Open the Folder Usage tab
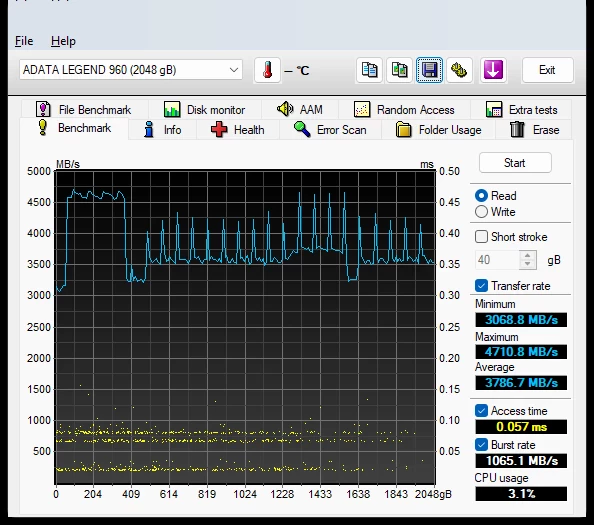 pyautogui.click(x=439, y=130)
